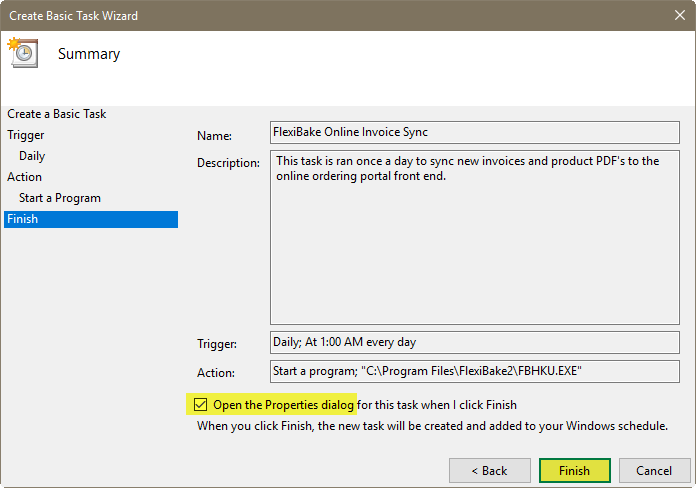Click the Name field with FlexiBake Online Invoice Sync
696x488 pixels.
pos(475,132)
